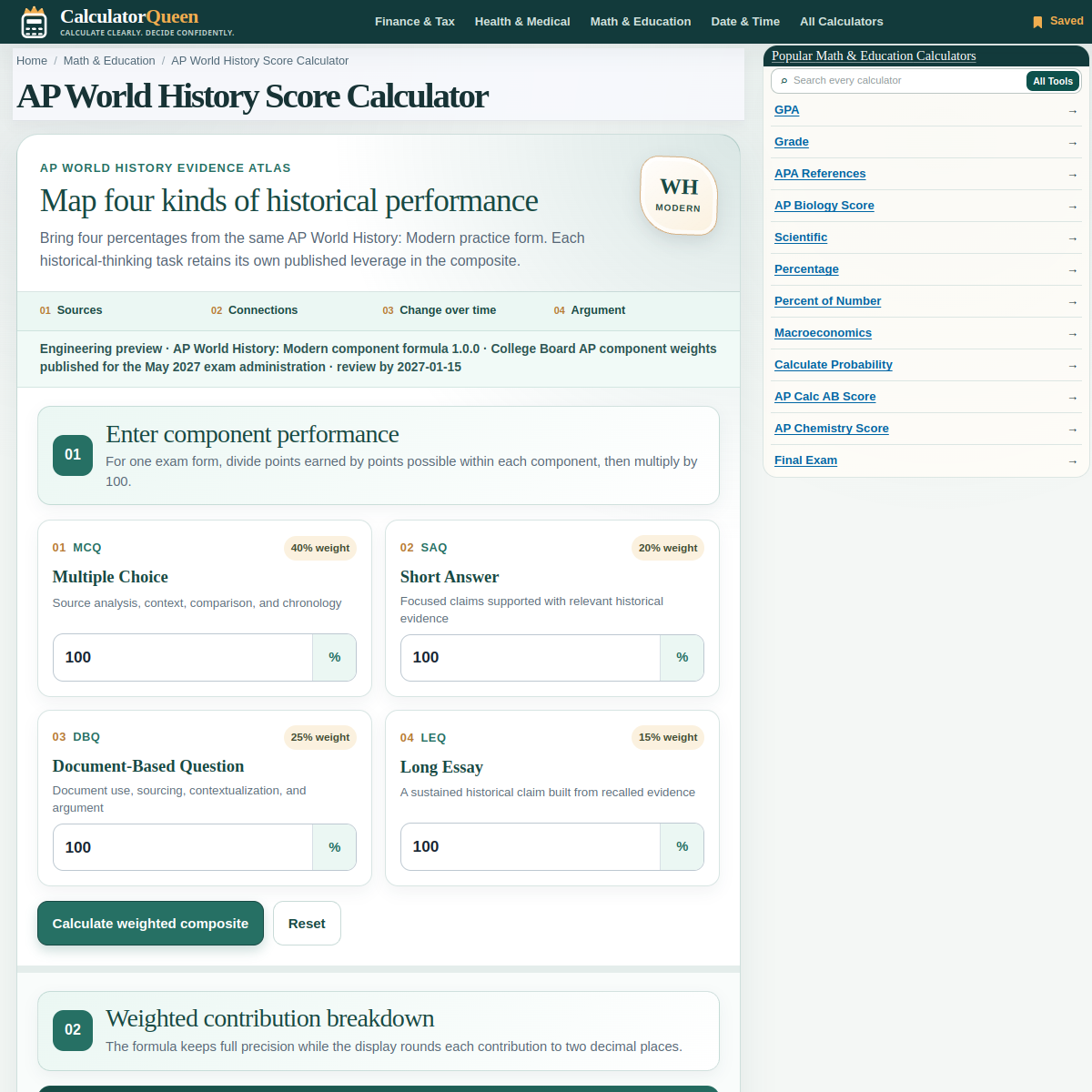Open the Health & Medical menu
Screen dimensions: 1092x1092
pyautogui.click(x=522, y=22)
